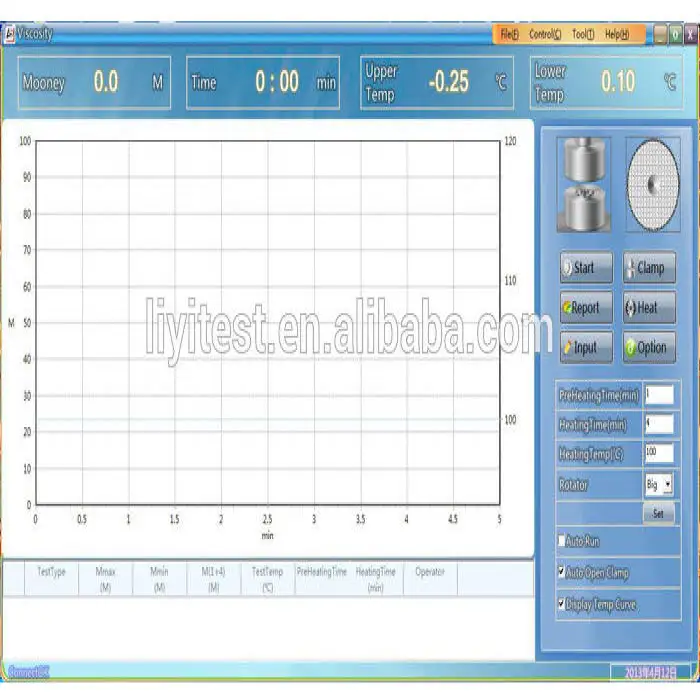The image size is (700, 700).
Task: Open the Report button
Action: coord(586,308)
